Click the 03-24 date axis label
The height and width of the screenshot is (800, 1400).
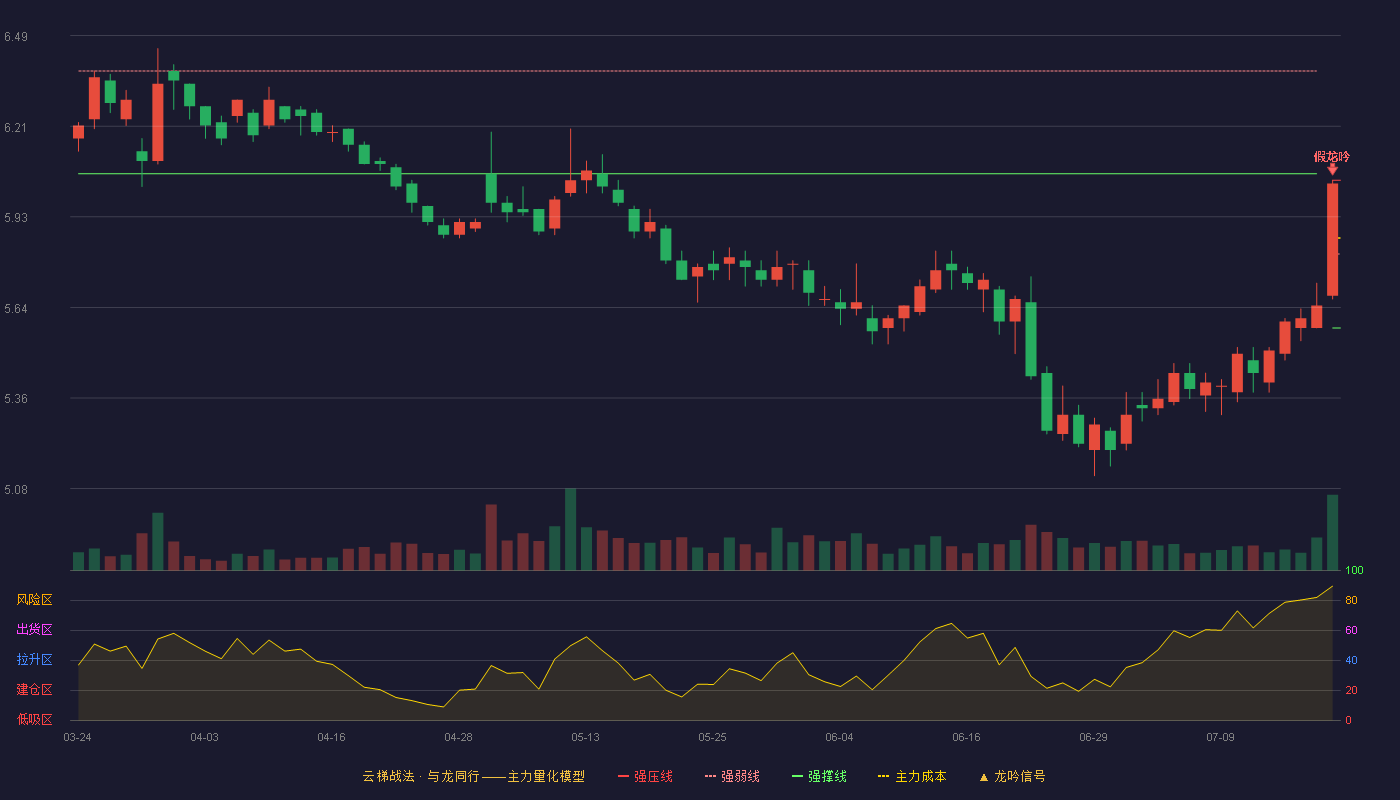tap(77, 737)
